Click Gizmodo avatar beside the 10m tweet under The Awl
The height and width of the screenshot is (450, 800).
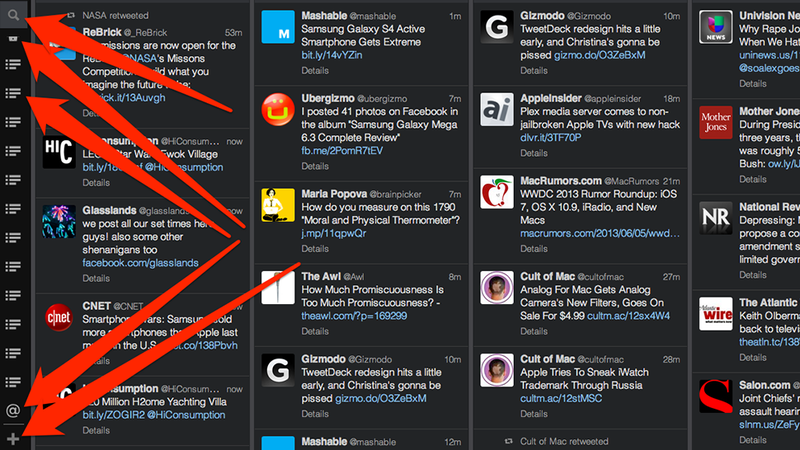278,370
